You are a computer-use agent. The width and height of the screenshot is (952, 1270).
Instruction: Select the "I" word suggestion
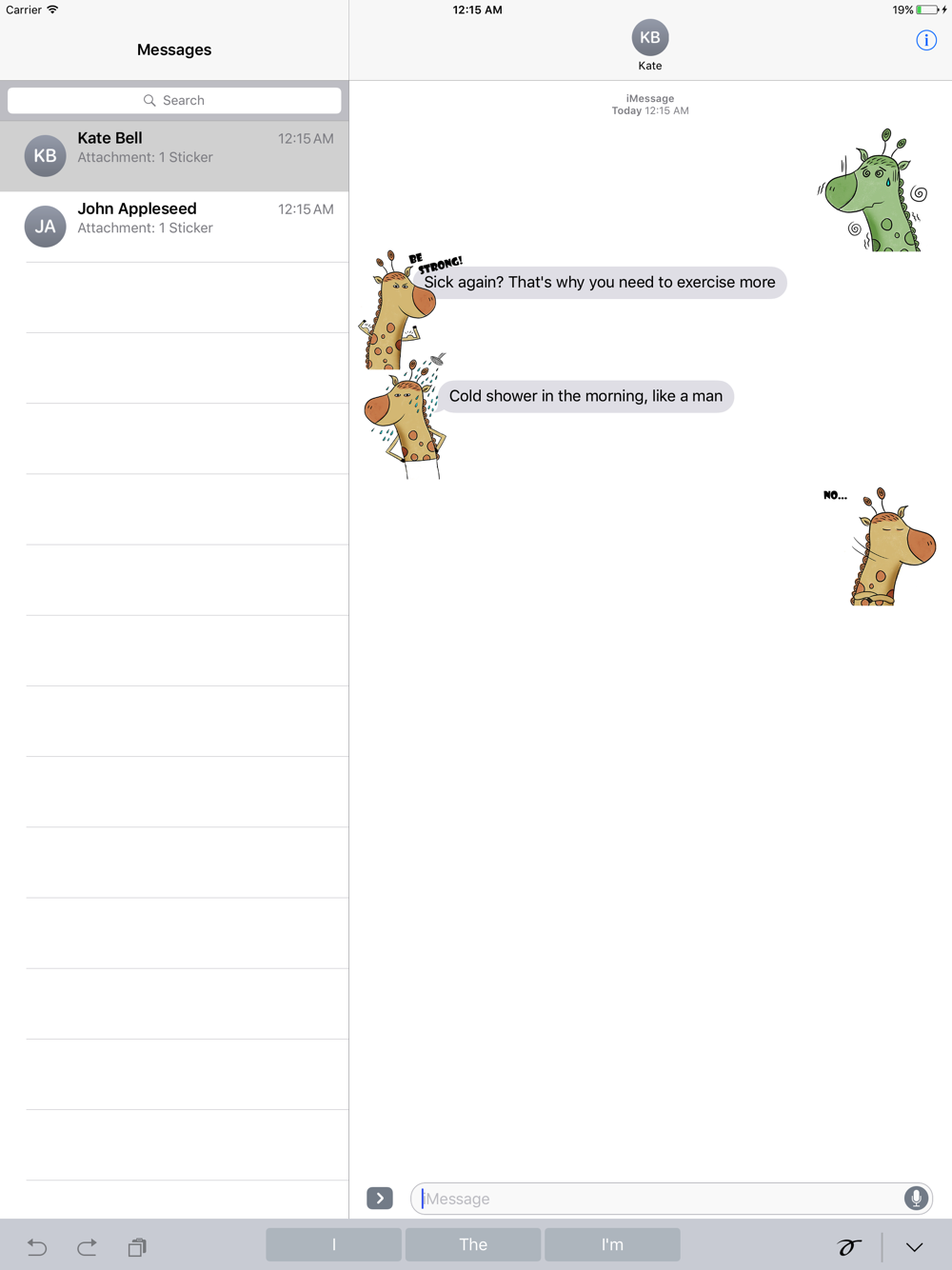click(333, 1244)
